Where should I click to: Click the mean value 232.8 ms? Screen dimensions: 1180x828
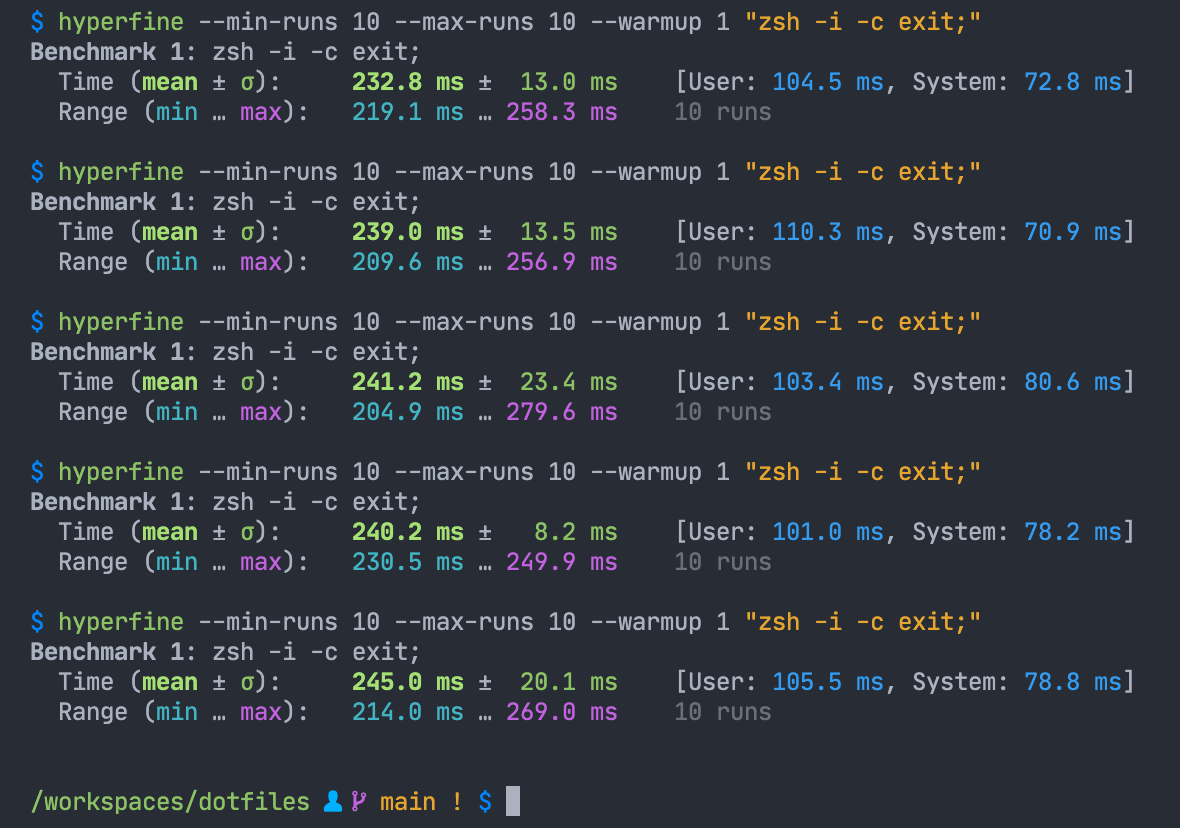coord(408,81)
